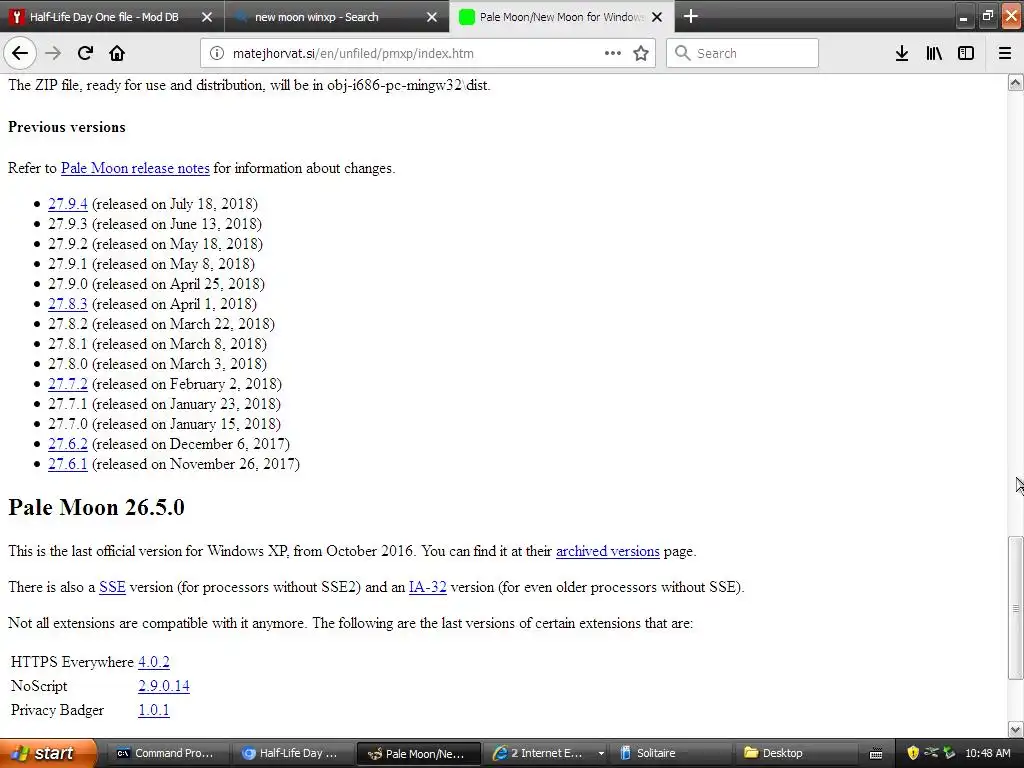Open the Windows start menu

point(48,753)
